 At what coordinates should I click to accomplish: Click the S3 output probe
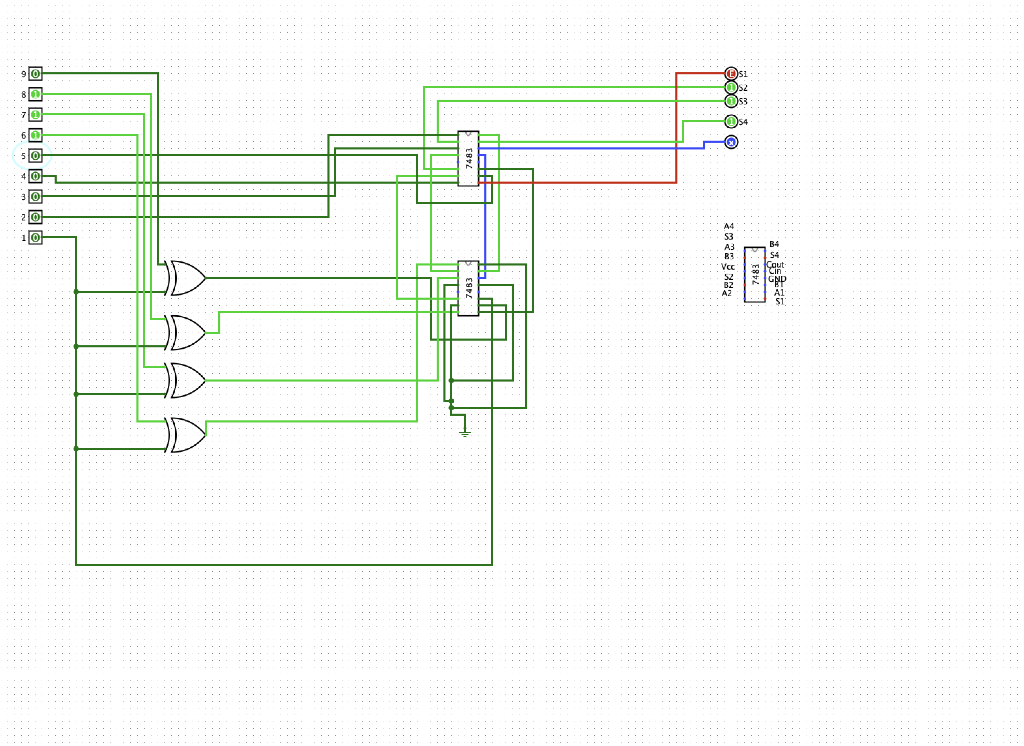point(731,100)
